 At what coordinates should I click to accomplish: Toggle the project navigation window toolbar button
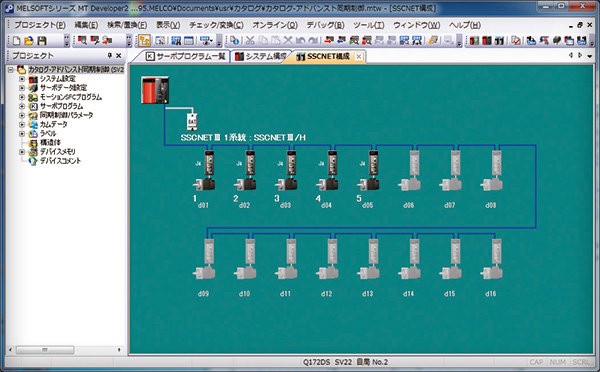(144, 41)
